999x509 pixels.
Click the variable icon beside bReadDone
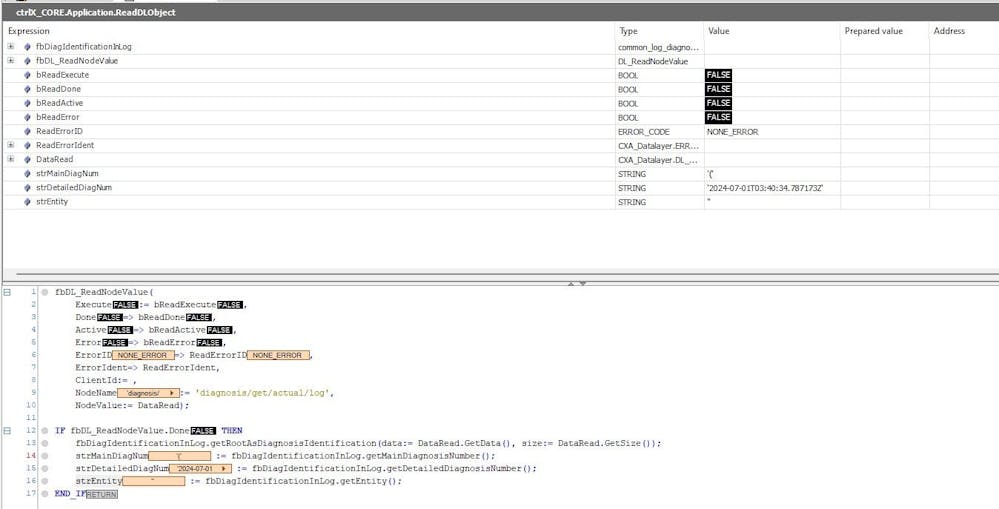pos(27,89)
